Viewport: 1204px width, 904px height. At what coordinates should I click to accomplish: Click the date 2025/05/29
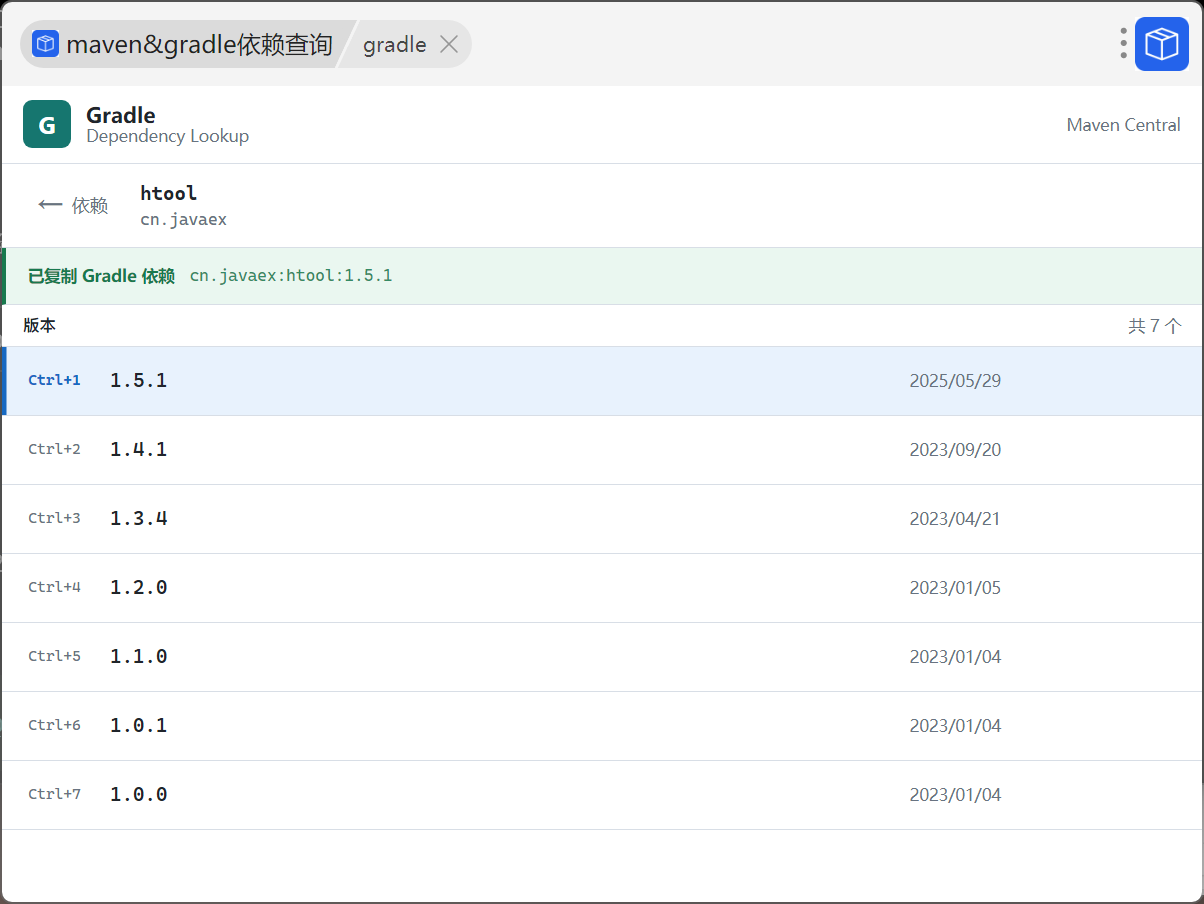click(x=955, y=381)
